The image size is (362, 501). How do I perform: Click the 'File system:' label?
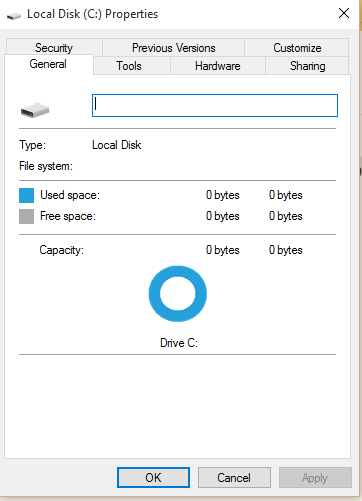46,166
